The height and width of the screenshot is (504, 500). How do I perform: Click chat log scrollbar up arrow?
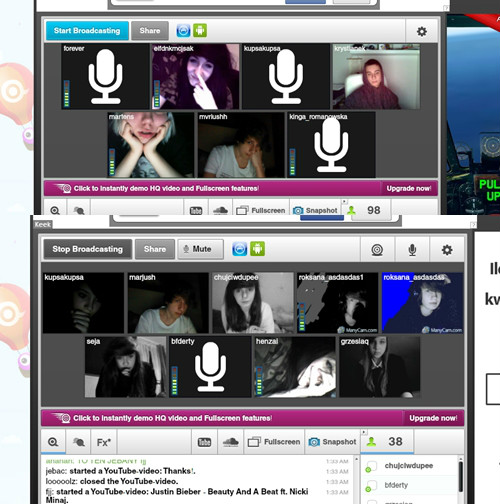356,459
